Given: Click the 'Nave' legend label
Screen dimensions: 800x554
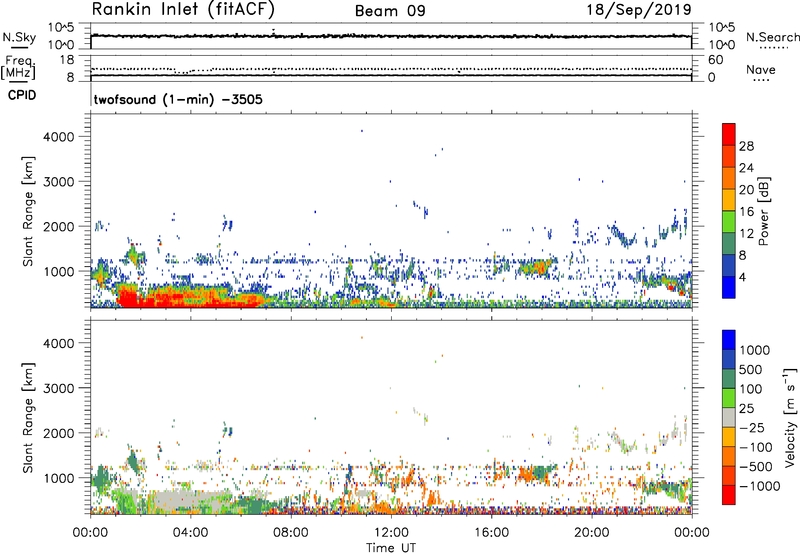Looking at the screenshot, I should [x=761, y=69].
